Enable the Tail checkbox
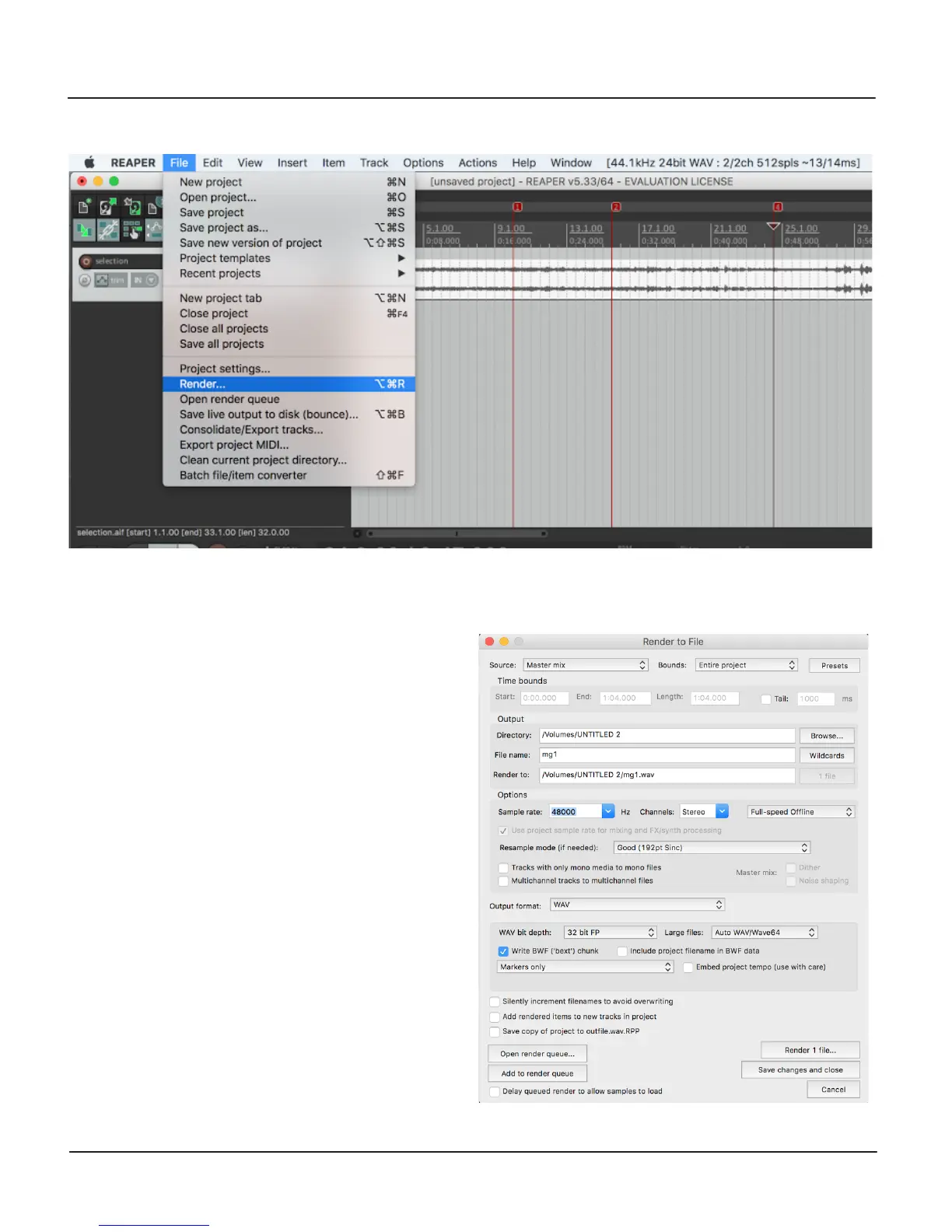Viewport: 952px width, 1232px height. [x=766, y=699]
